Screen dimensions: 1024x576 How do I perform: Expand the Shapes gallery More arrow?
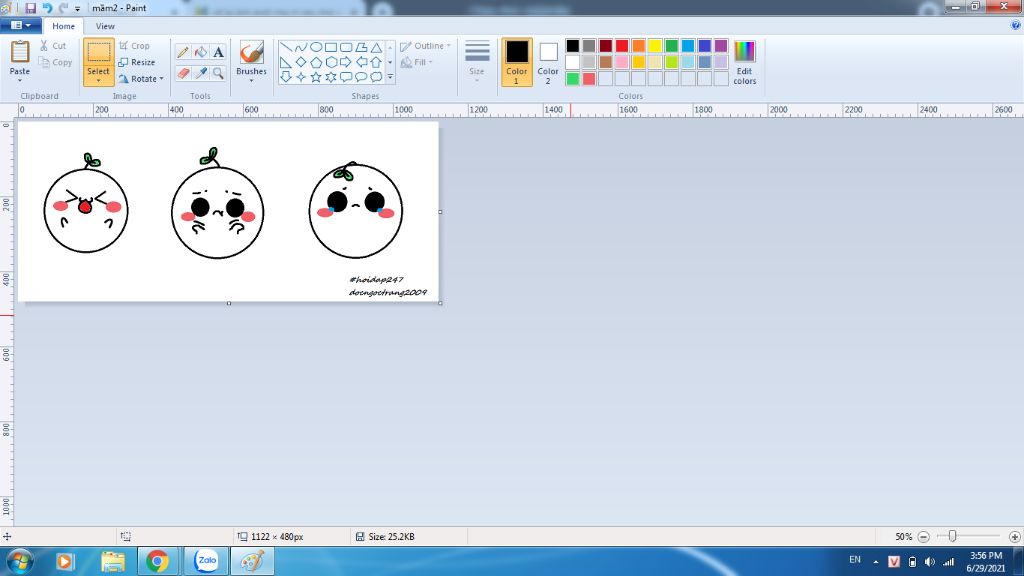[x=391, y=77]
